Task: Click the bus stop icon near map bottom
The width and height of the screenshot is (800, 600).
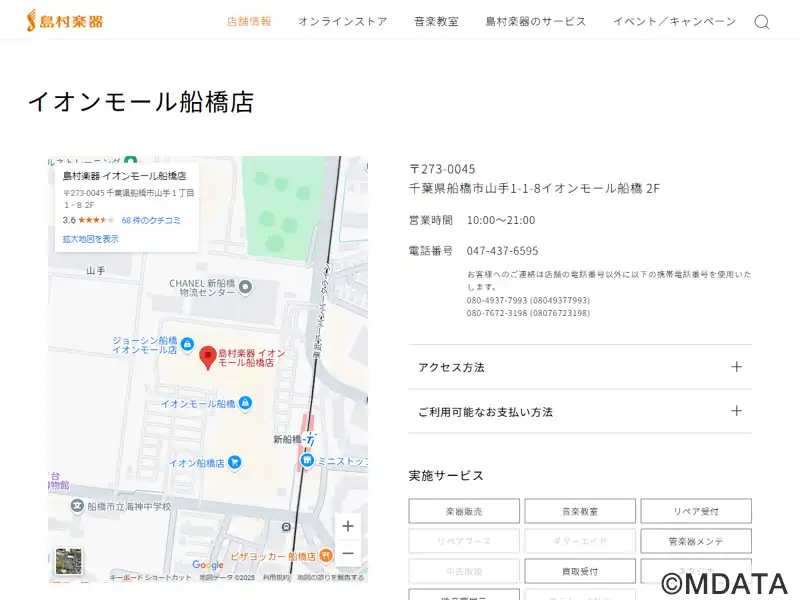Action: coord(286,527)
